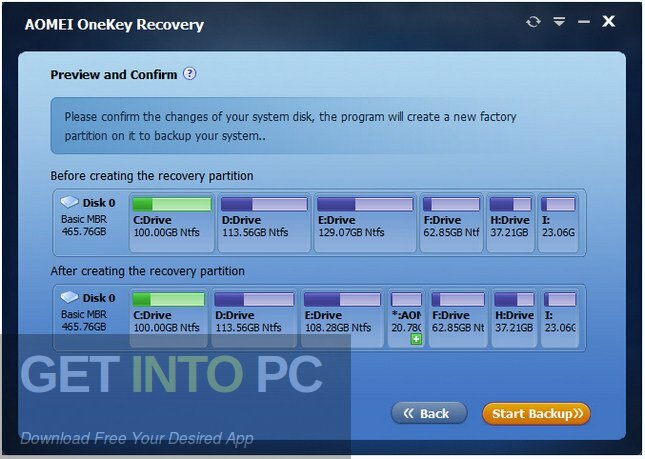Select F:Drive 62.85GB in the After layout
Screen dimensions: 645x459
pyautogui.click(x=458, y=318)
